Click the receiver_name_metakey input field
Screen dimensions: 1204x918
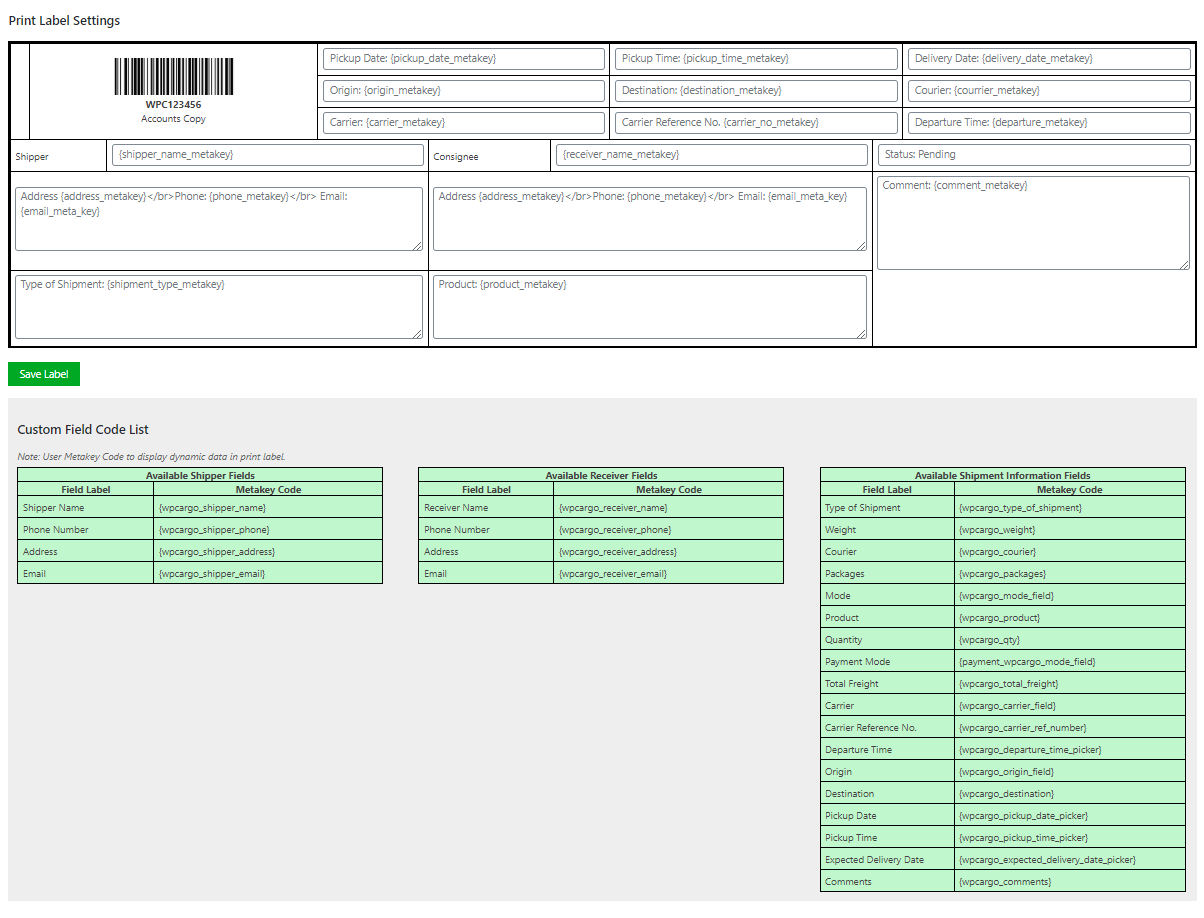point(712,155)
